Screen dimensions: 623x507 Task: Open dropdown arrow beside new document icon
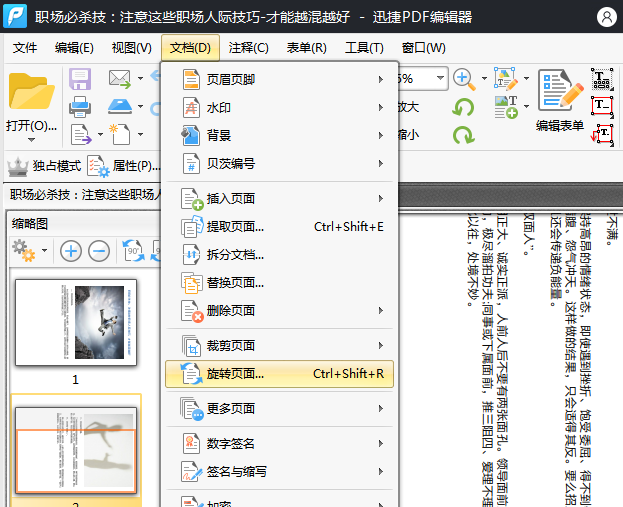[x=140, y=134]
